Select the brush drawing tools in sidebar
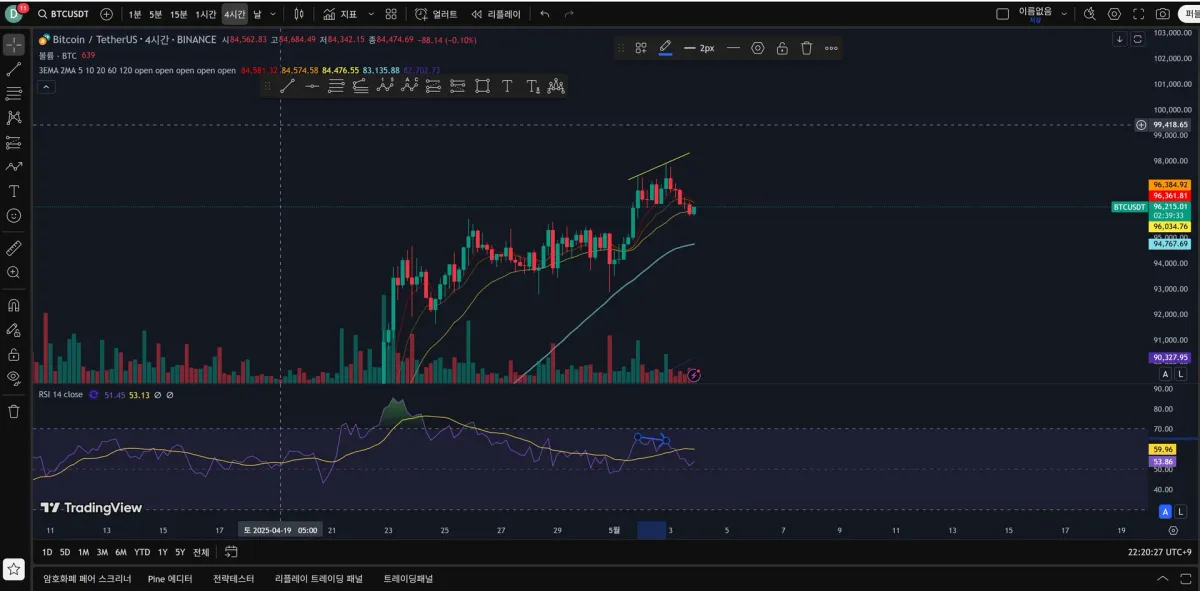The height and width of the screenshot is (591, 1200). pyautogui.click(x=14, y=167)
